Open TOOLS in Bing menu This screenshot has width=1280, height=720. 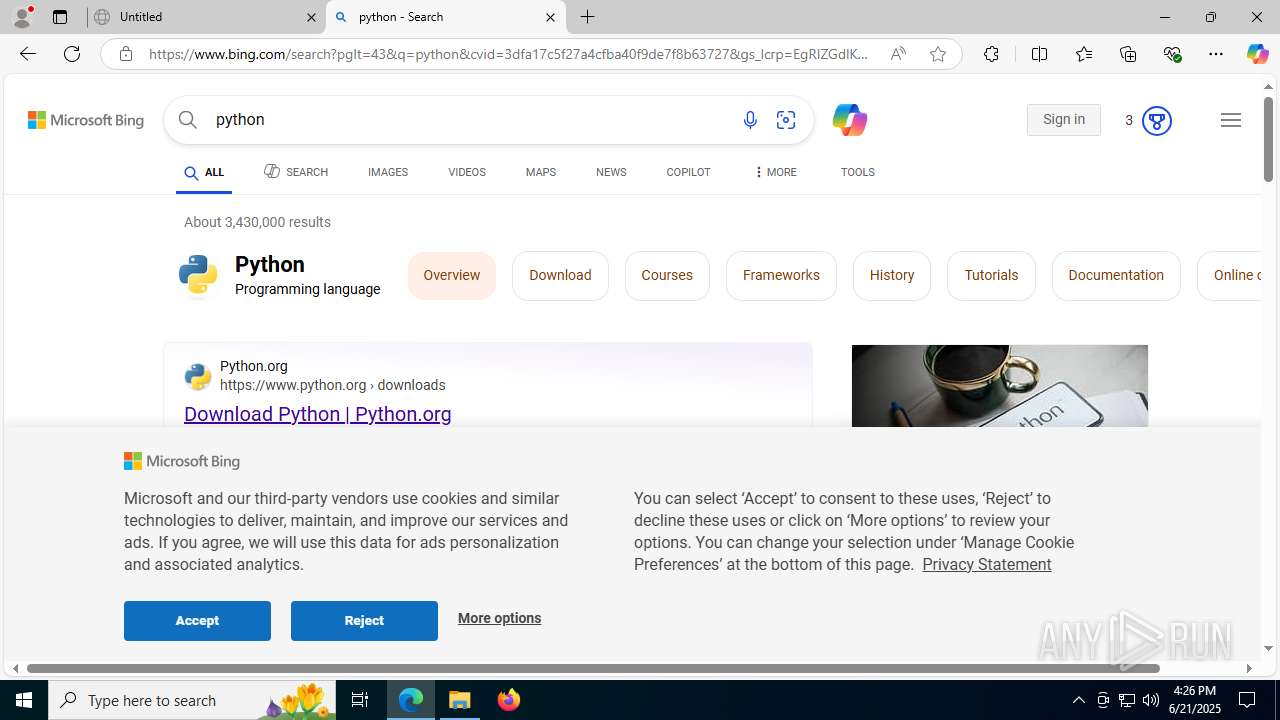[858, 172]
